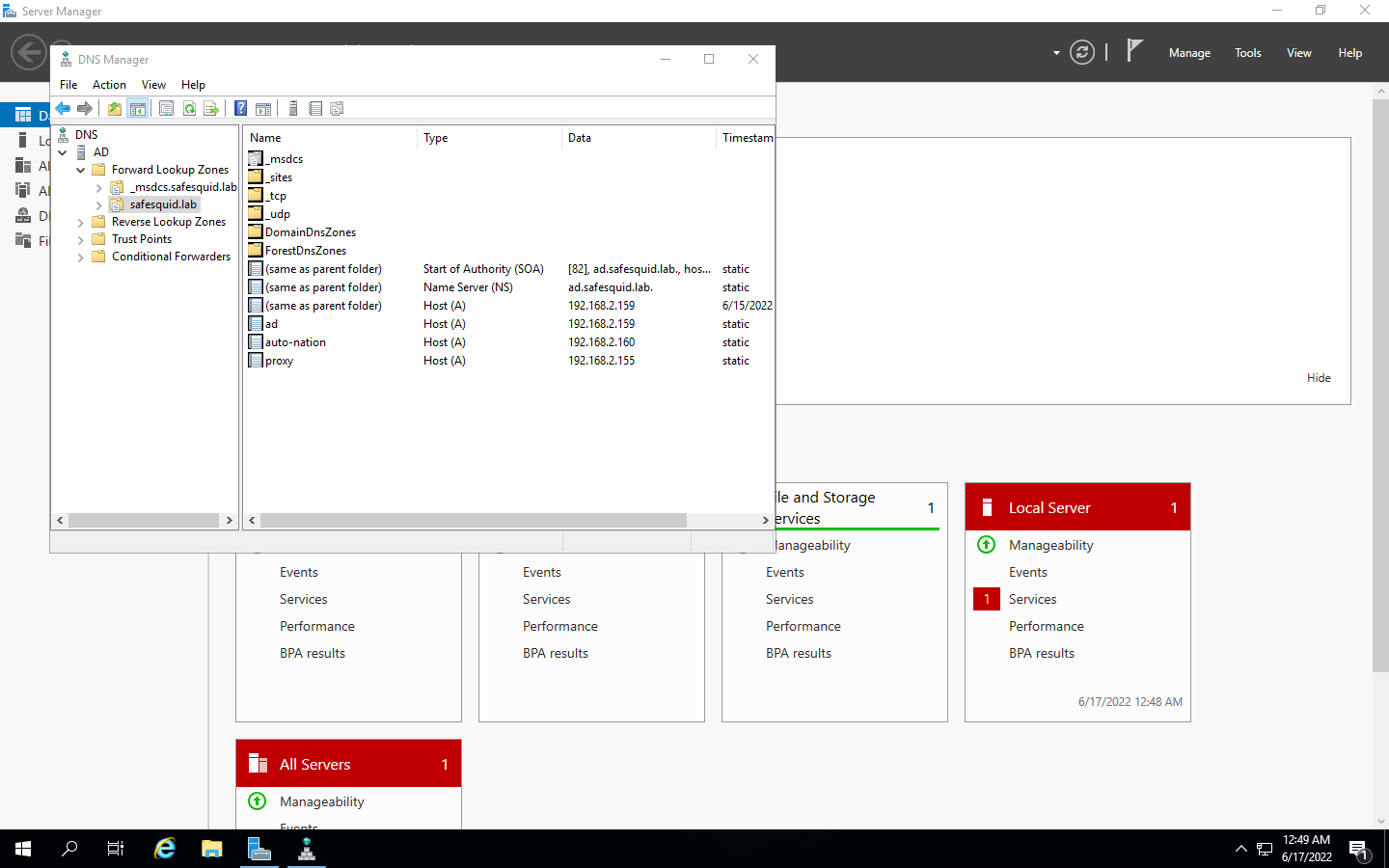Open the Action Center notification icon
The image size is (1389, 868).
point(1359,850)
